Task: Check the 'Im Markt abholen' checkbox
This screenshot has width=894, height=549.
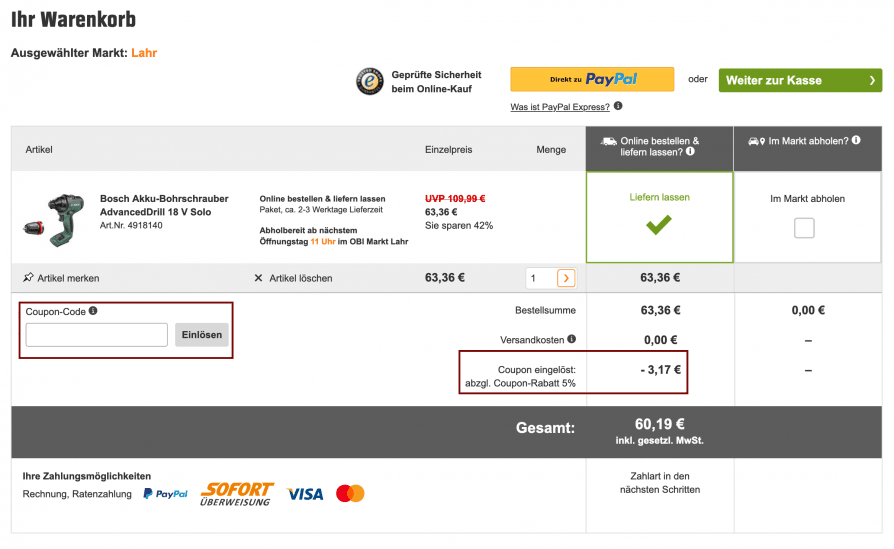Action: (x=804, y=228)
